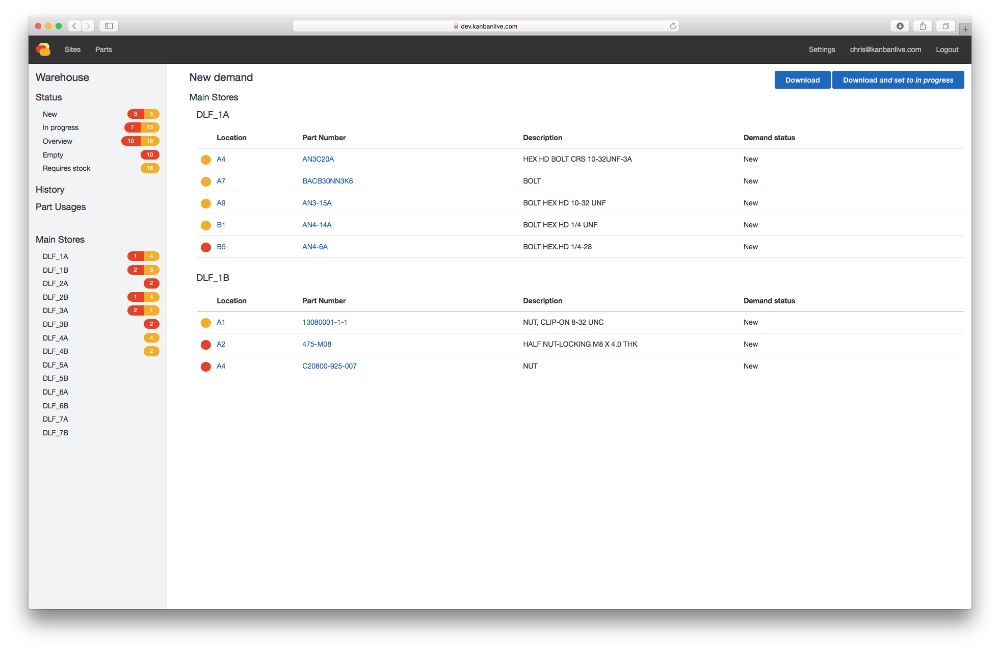The image size is (1000, 650).
Task: Click Download and set to in progress
Action: (x=898, y=80)
